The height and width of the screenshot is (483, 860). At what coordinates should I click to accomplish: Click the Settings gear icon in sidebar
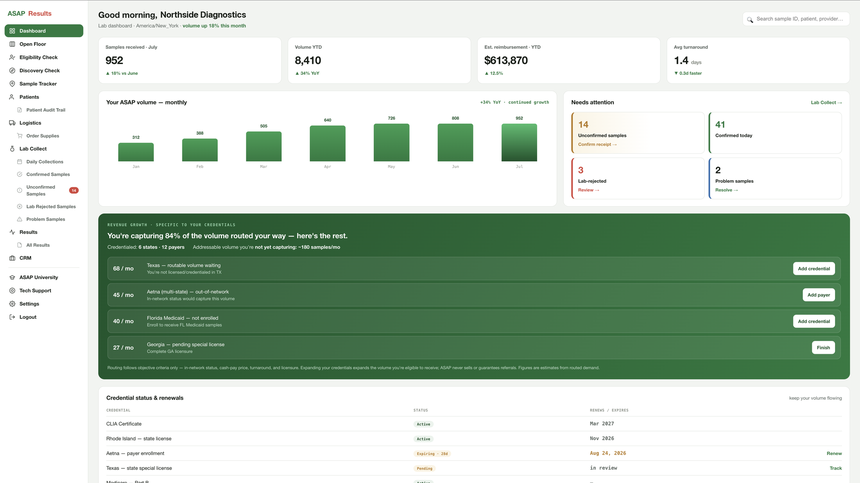12,304
